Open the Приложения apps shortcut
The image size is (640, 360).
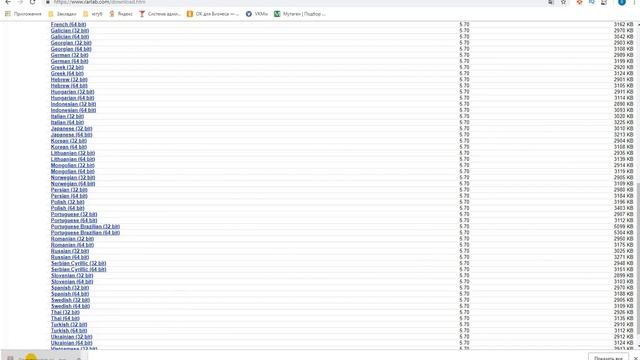[23, 14]
